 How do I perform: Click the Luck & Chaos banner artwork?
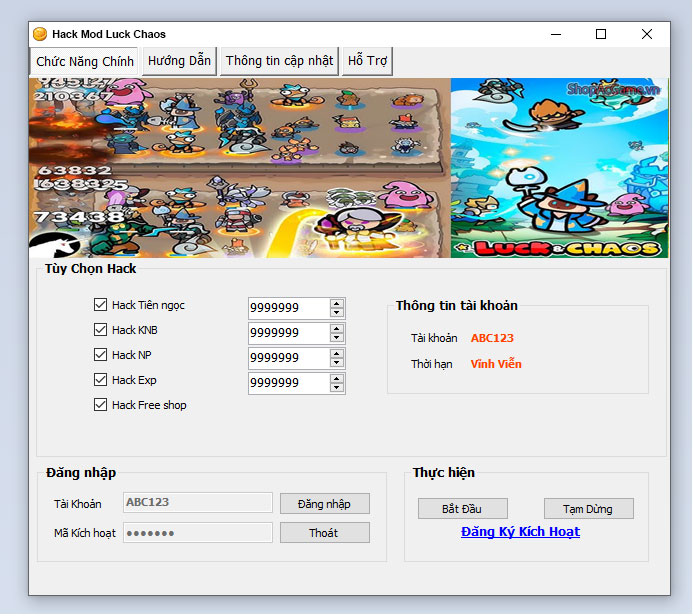tap(560, 168)
